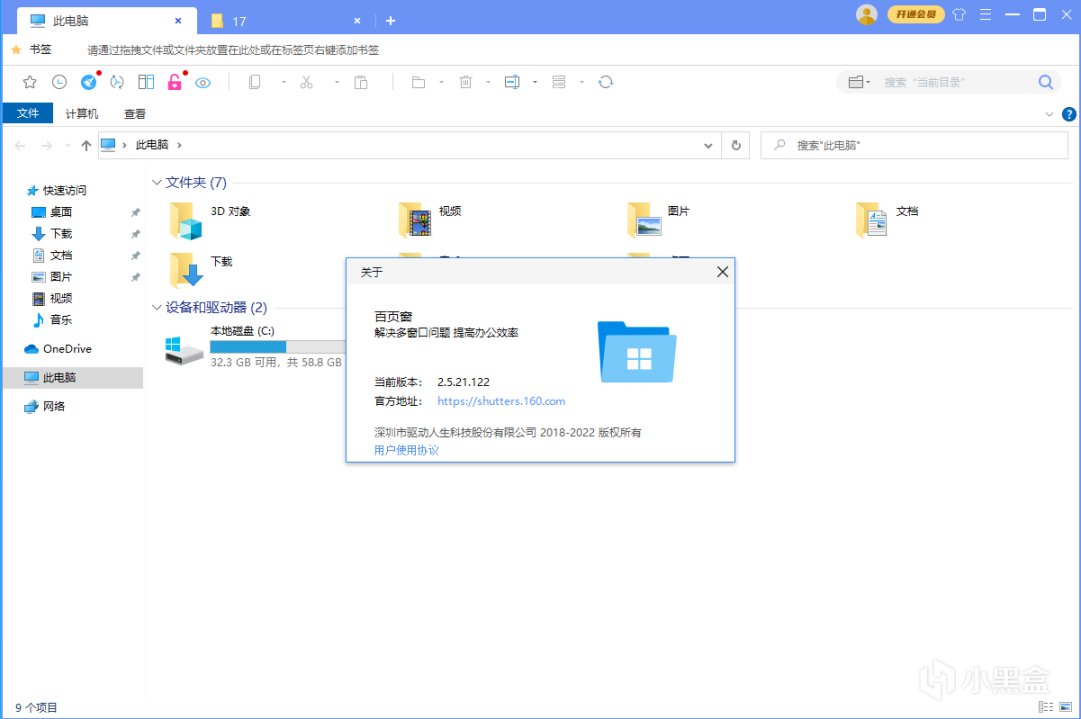1081x719 pixels.
Task: Click the address bar refresh button
Action: point(736,145)
